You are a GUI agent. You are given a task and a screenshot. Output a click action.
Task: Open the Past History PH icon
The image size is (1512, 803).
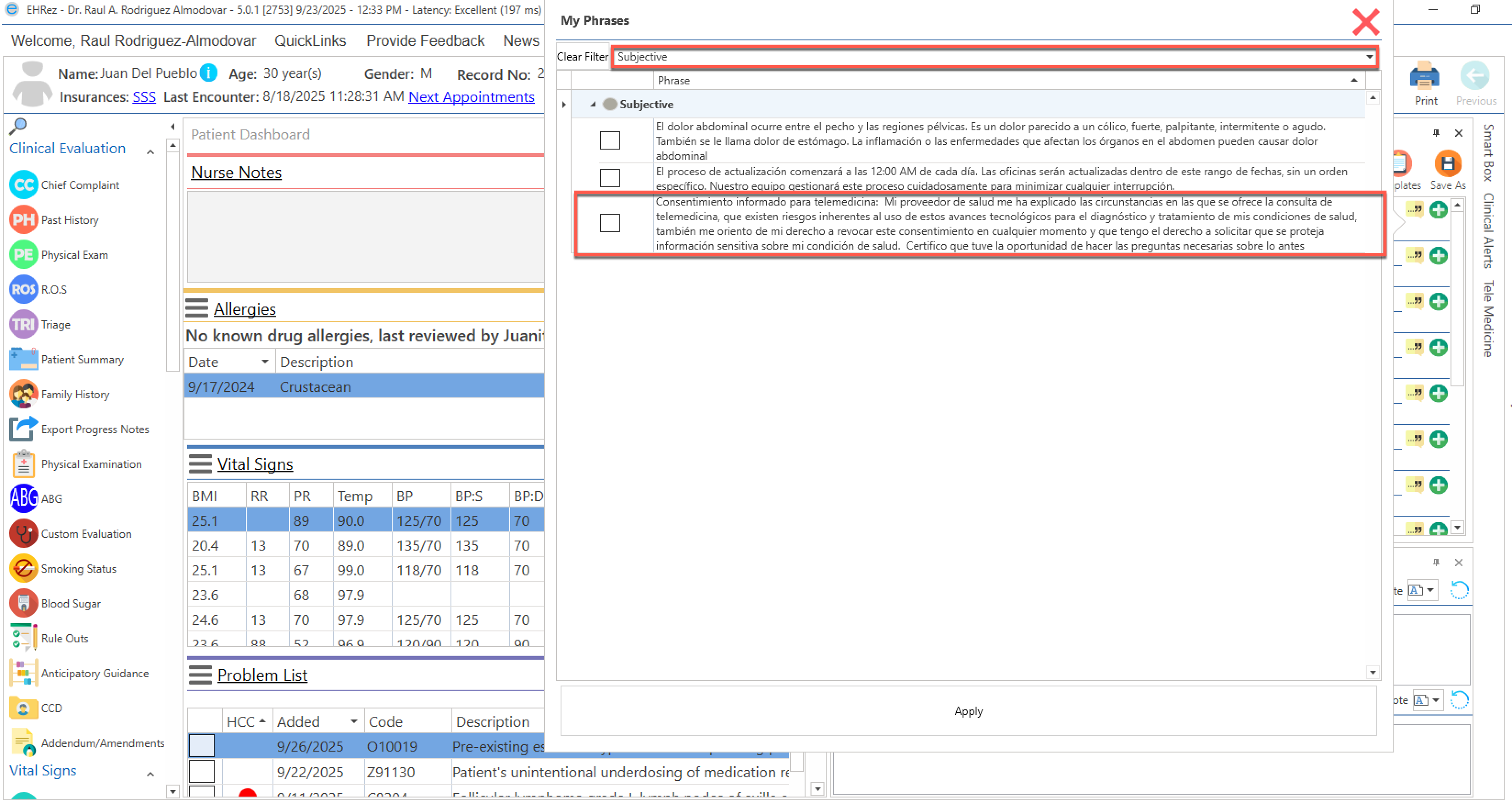click(x=23, y=220)
